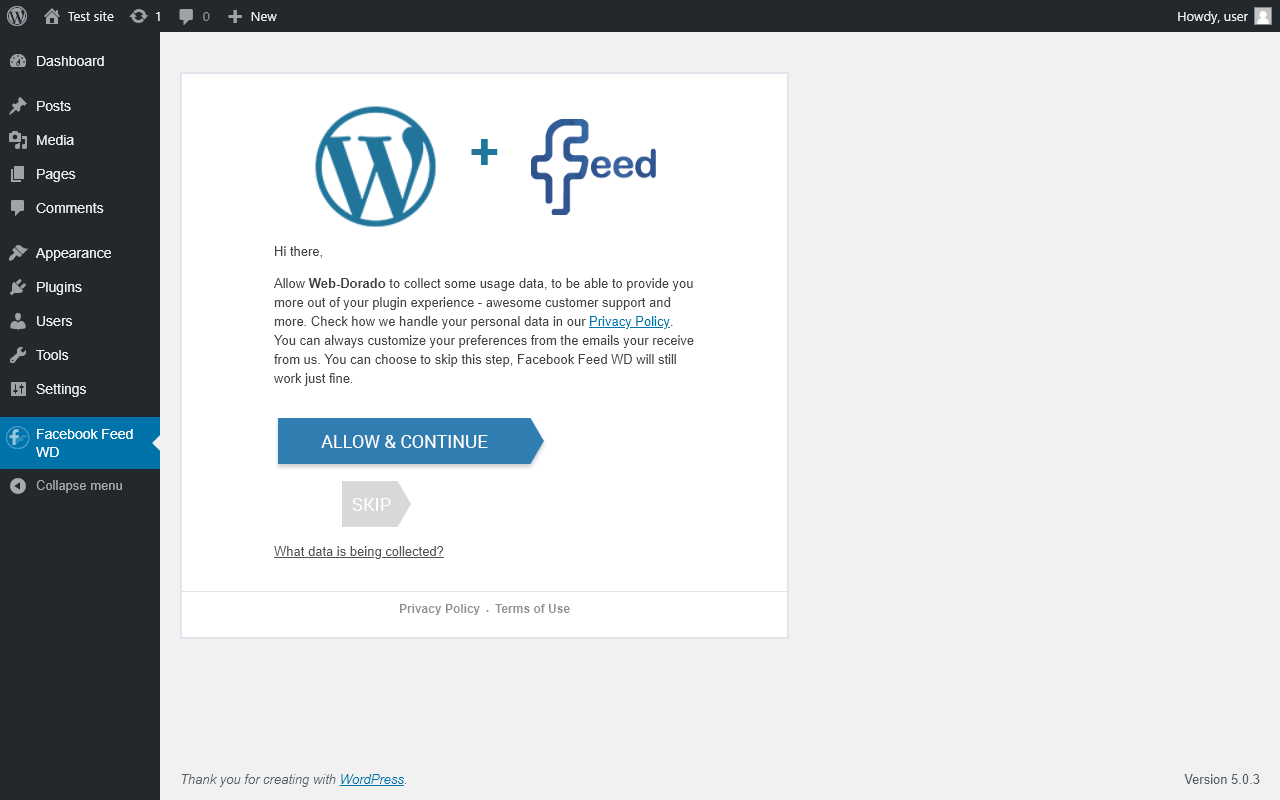The width and height of the screenshot is (1280, 800).
Task: Open the Appearance menu
Action: point(73,253)
